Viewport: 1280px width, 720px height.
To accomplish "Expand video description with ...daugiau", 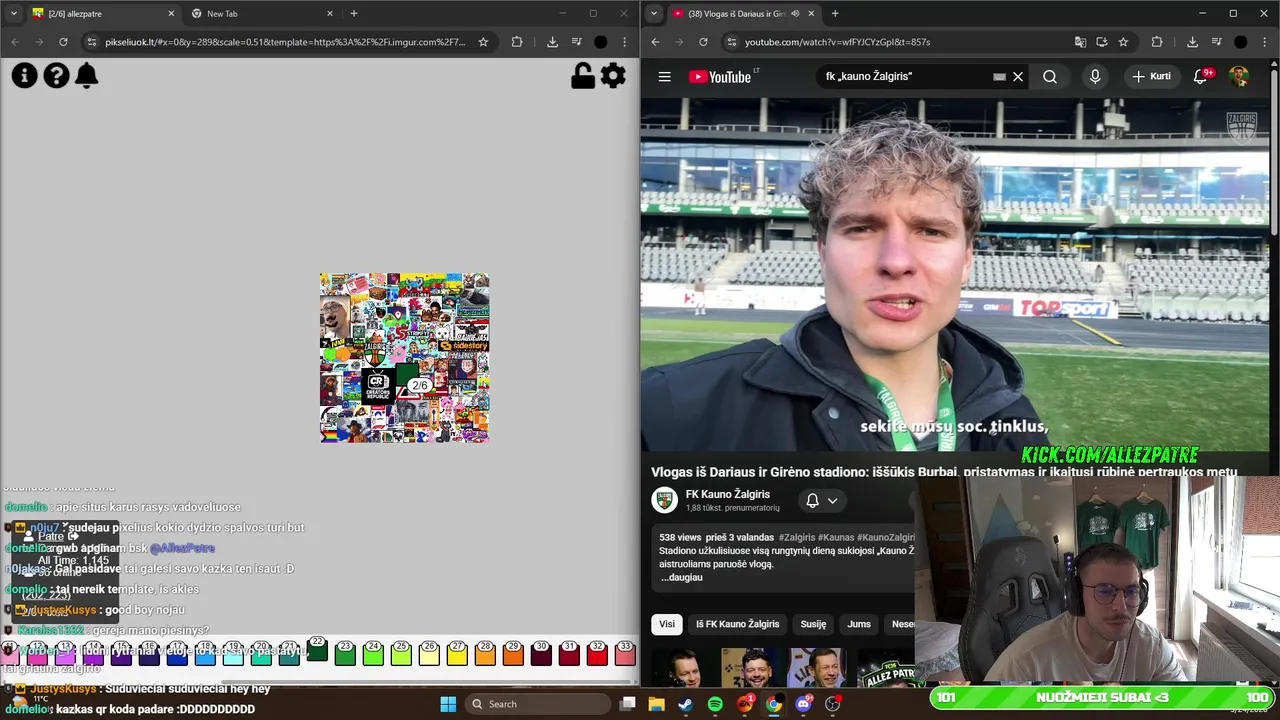I will coord(681,577).
